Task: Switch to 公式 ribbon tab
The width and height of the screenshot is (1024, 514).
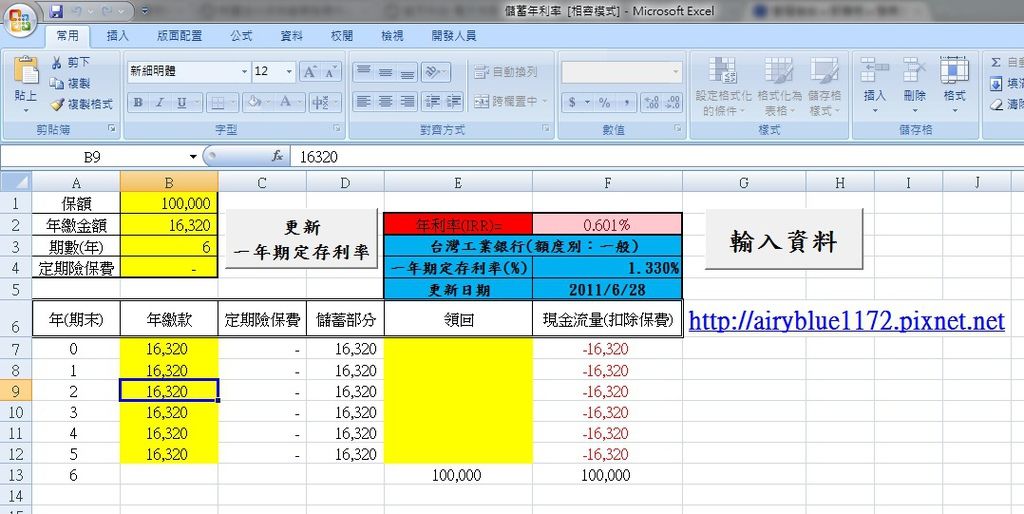Action: (240, 37)
